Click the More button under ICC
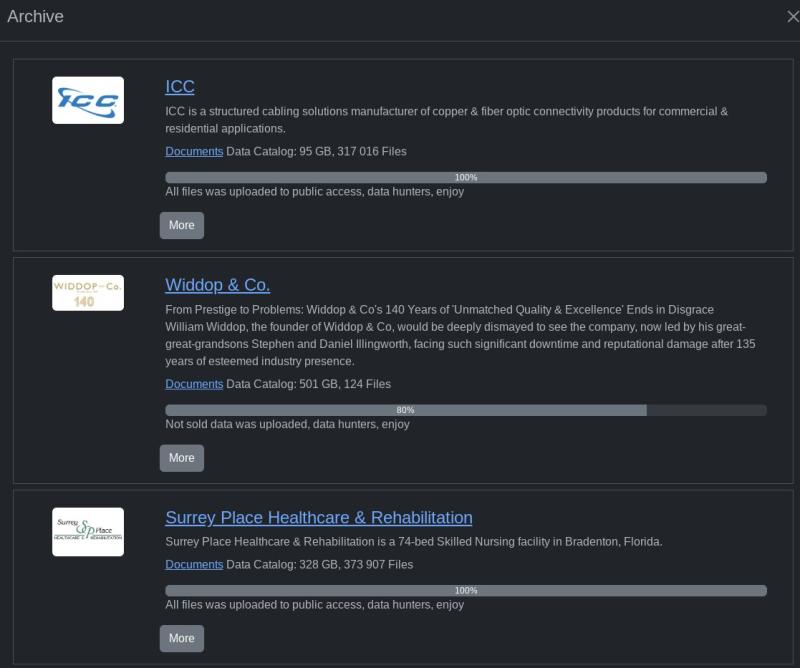800x668 pixels. tap(182, 226)
